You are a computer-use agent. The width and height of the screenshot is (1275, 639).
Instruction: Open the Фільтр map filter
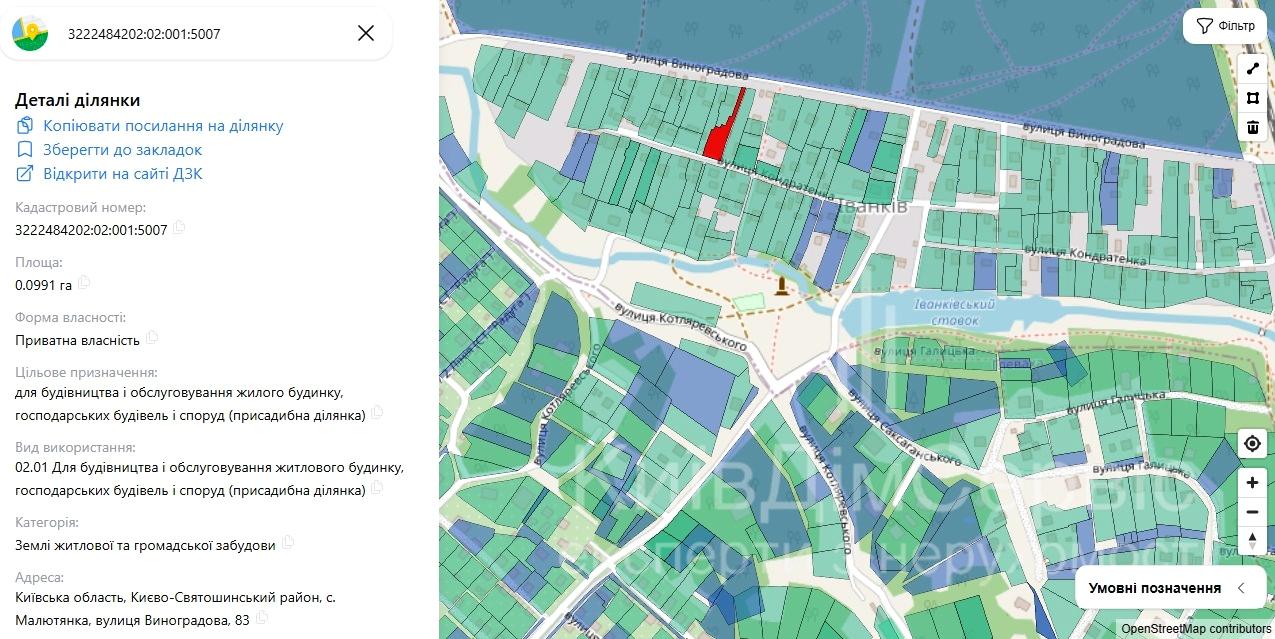(x=1225, y=26)
